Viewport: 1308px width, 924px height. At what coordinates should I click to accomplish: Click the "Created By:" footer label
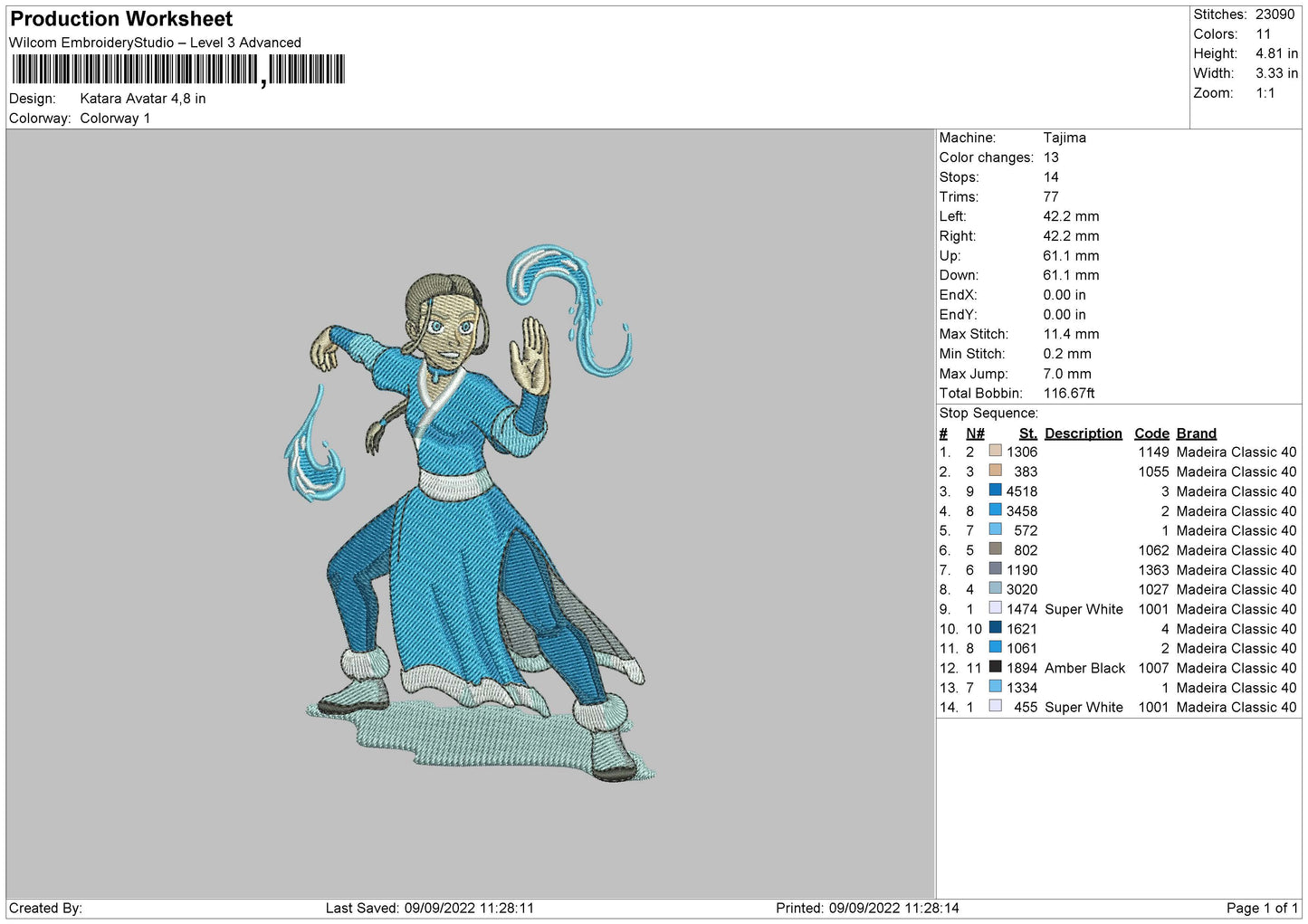pos(45,908)
